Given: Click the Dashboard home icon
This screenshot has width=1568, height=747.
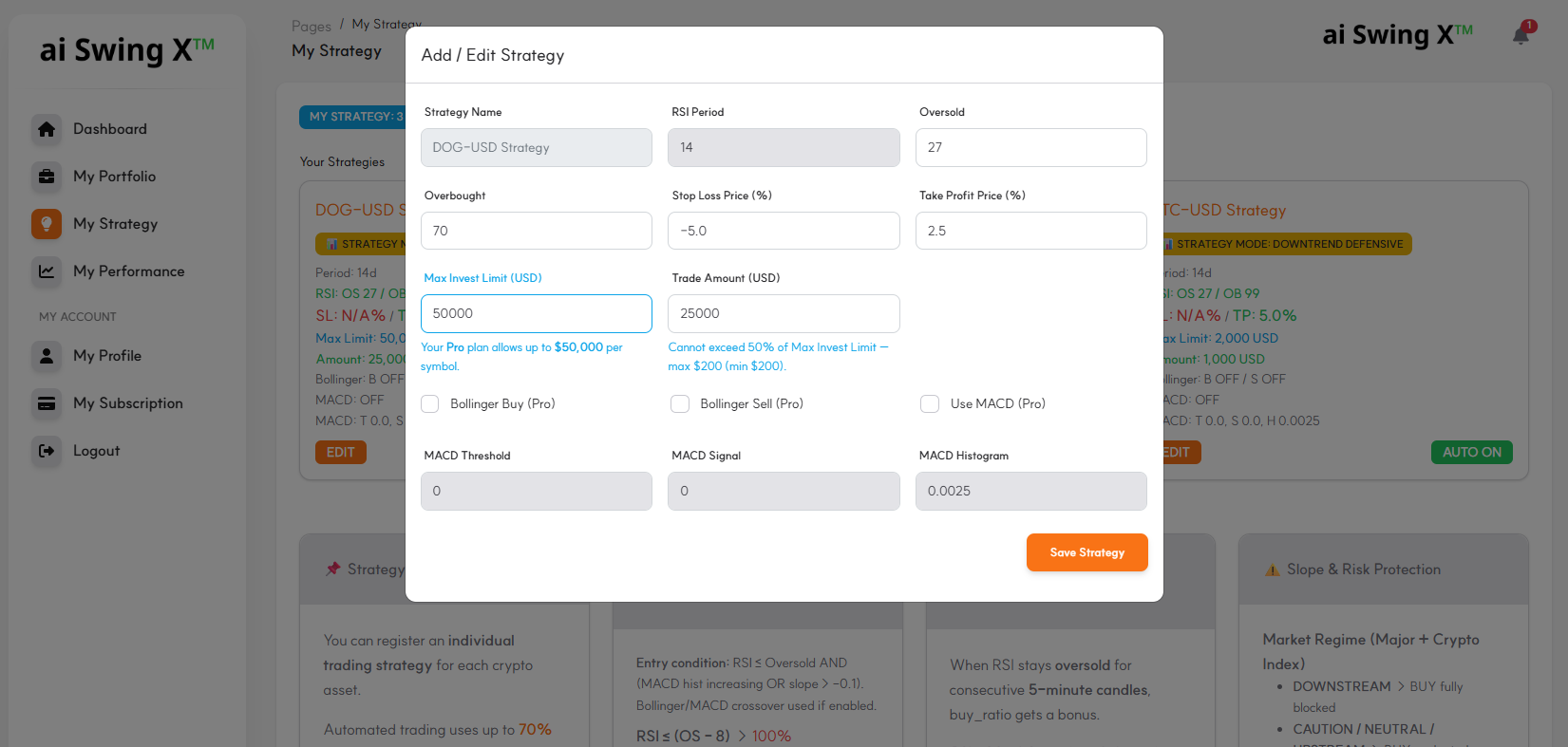Looking at the screenshot, I should pyautogui.click(x=46, y=129).
